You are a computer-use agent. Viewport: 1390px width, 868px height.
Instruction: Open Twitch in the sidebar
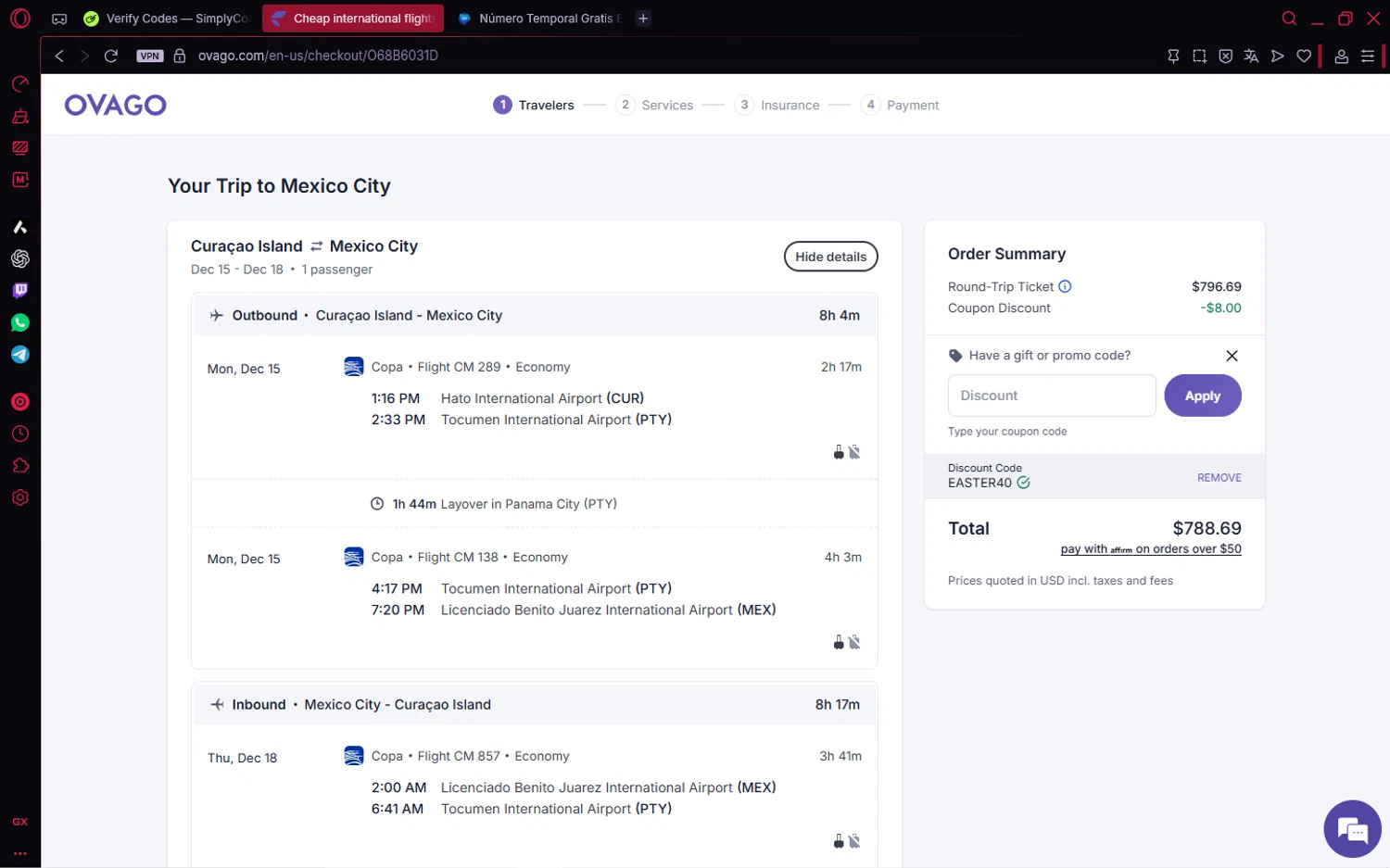coord(20,291)
